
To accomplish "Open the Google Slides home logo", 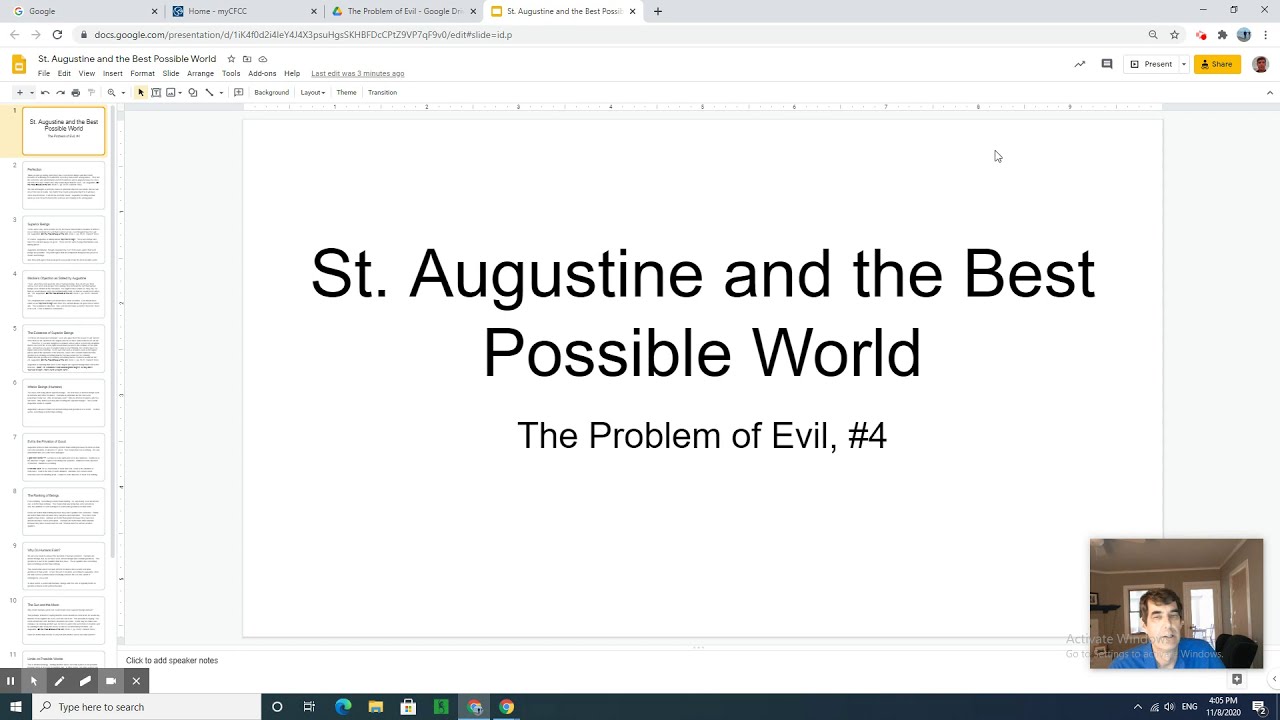I will coord(18,65).
